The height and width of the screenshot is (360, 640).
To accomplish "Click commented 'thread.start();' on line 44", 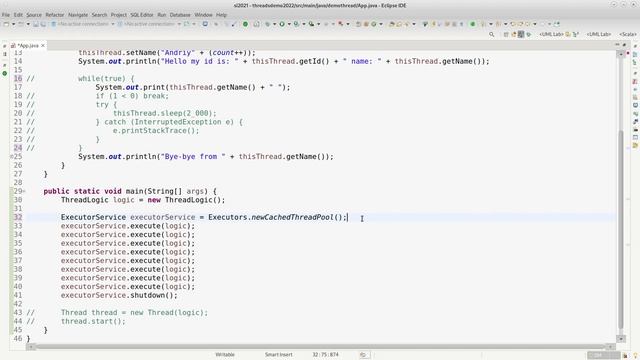I will [93, 321].
